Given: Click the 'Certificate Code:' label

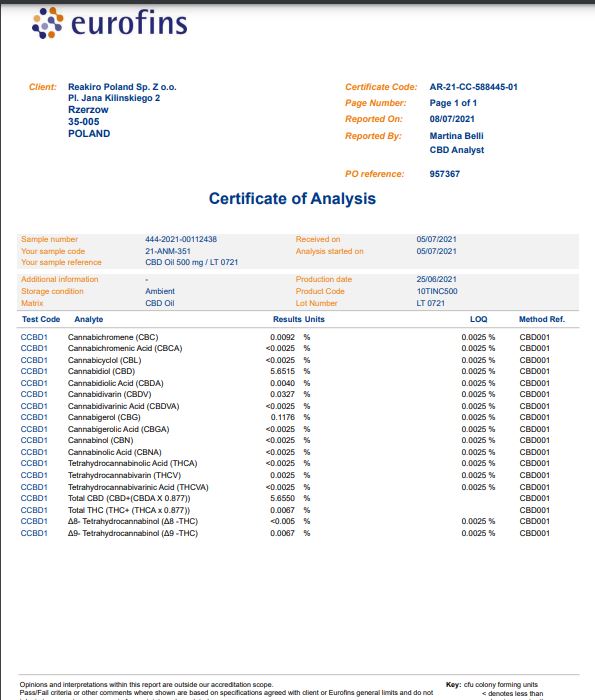Looking at the screenshot, I should click(381, 87).
